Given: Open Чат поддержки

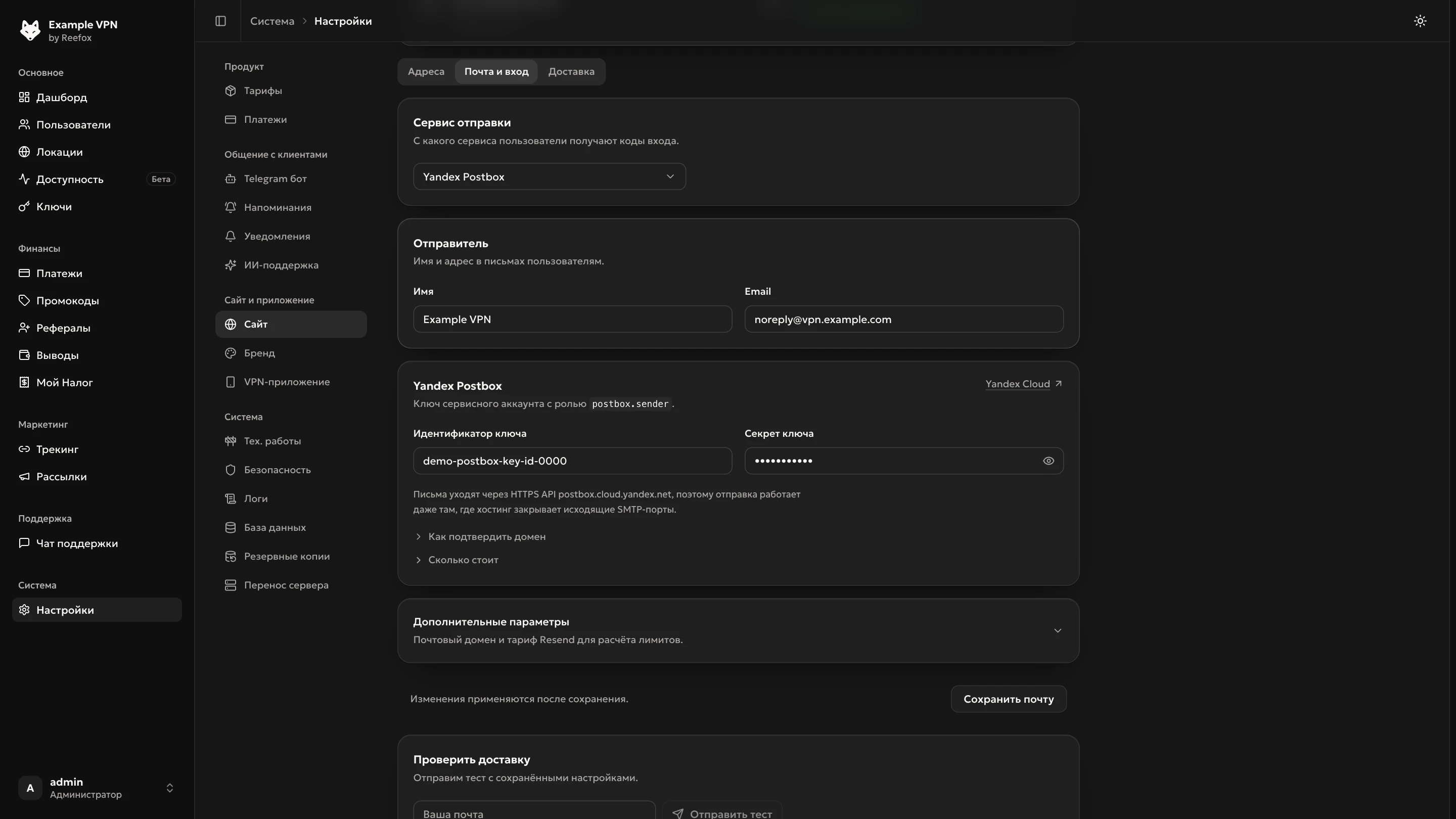Looking at the screenshot, I should tap(97, 543).
